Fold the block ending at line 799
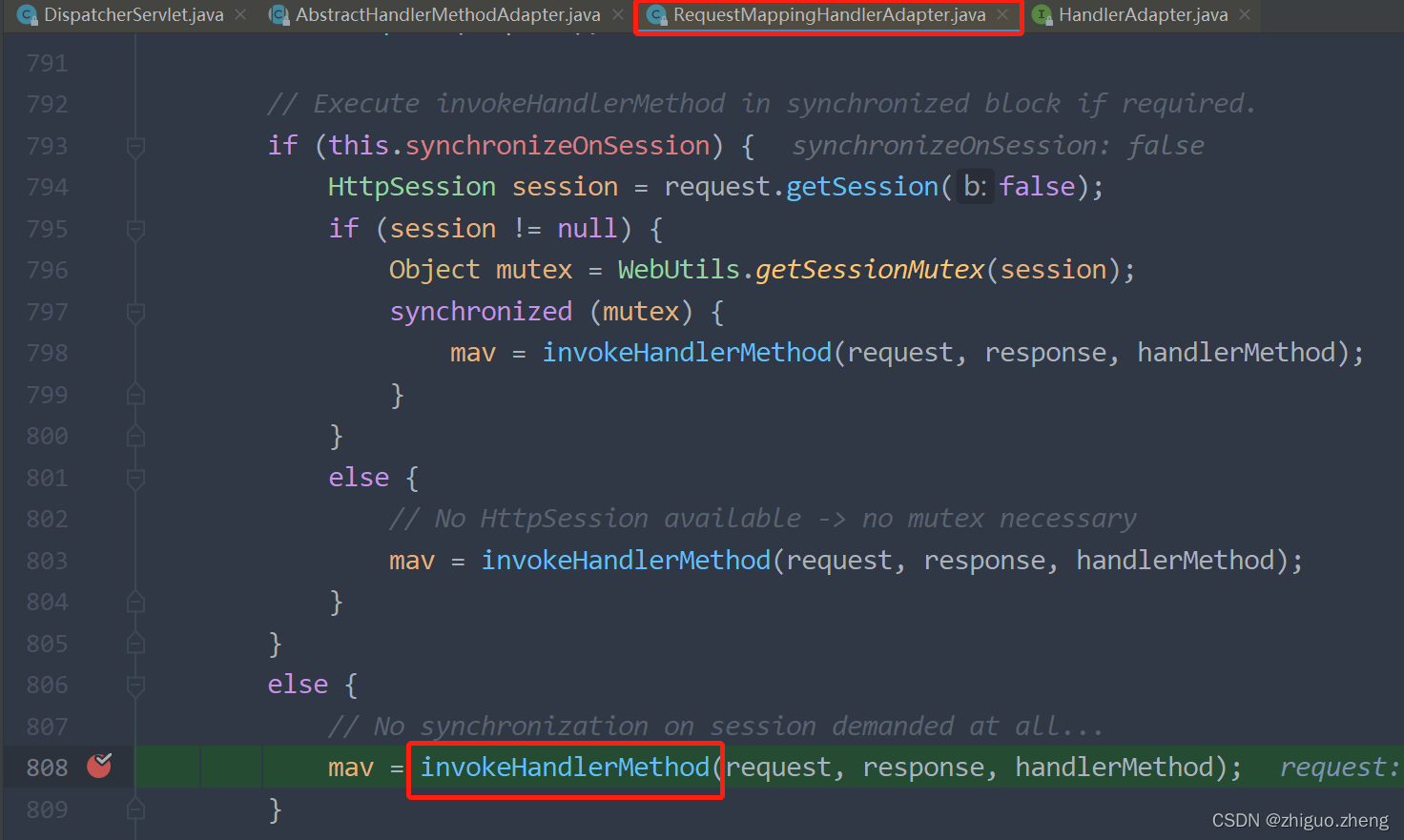This screenshot has height=840, width=1404. pos(135,394)
